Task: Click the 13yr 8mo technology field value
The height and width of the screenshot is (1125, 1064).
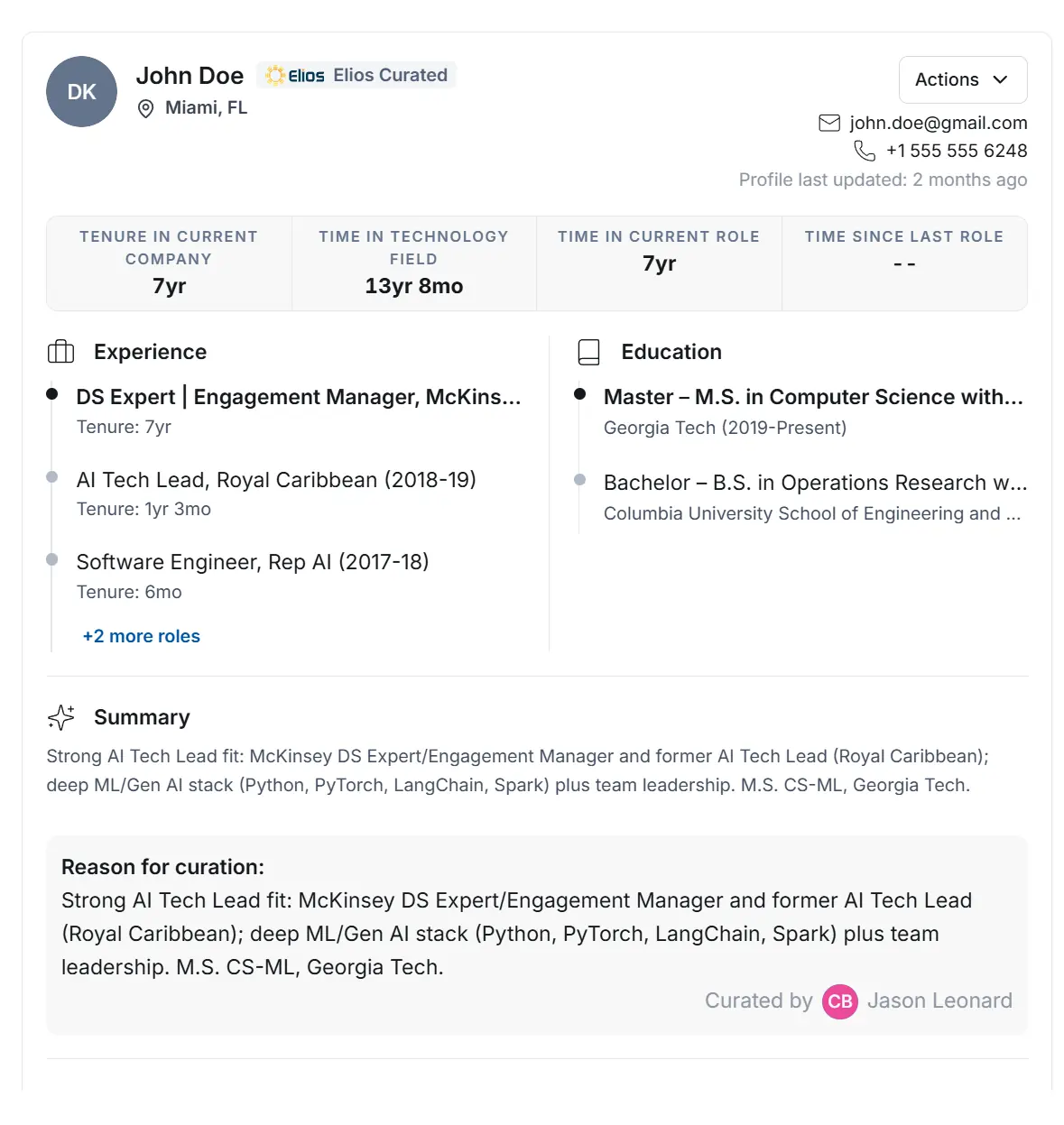Action: (x=413, y=286)
